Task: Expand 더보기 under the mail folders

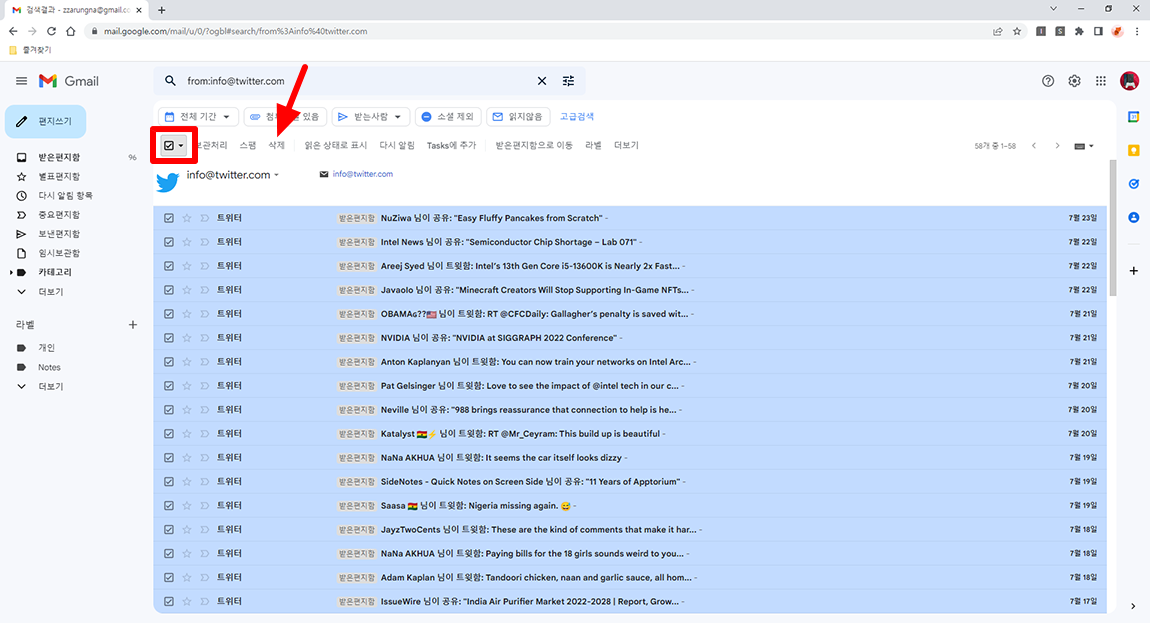Action: (50, 291)
